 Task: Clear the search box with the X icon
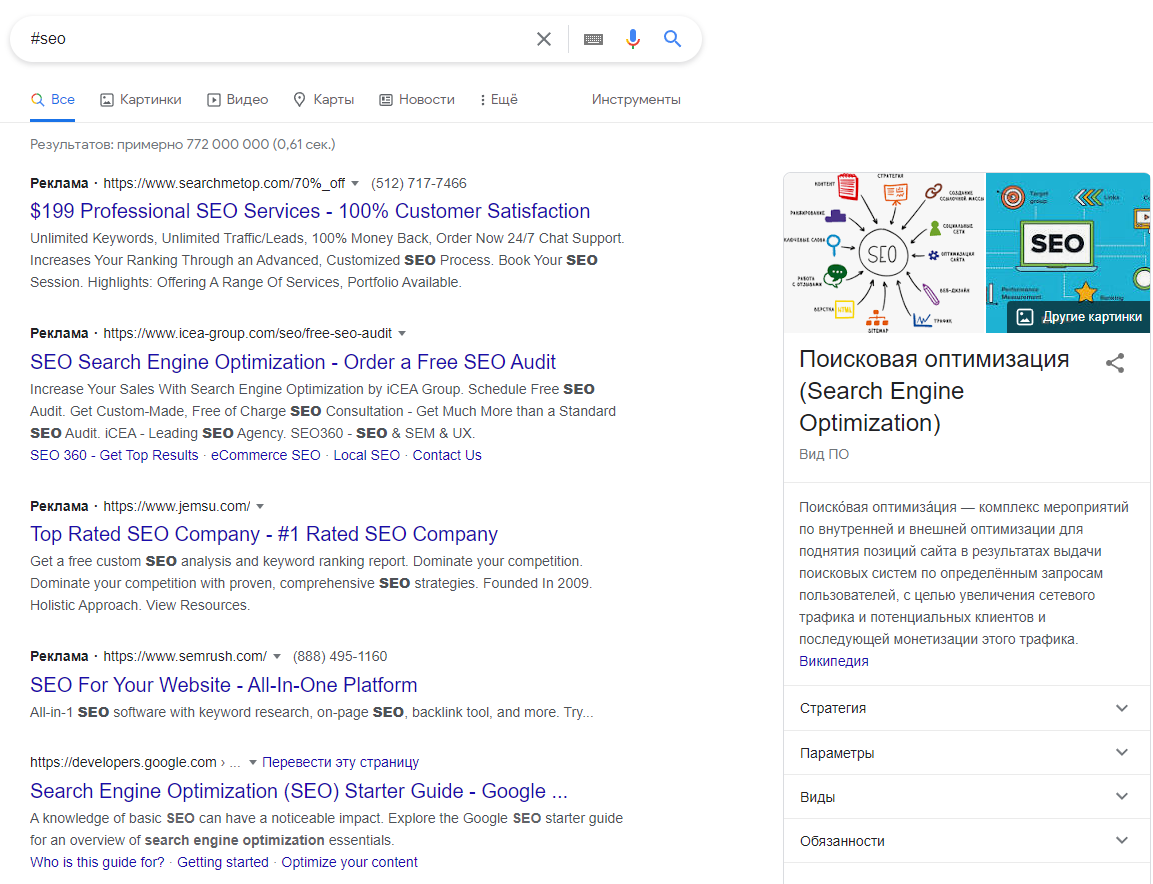pyautogui.click(x=543, y=39)
